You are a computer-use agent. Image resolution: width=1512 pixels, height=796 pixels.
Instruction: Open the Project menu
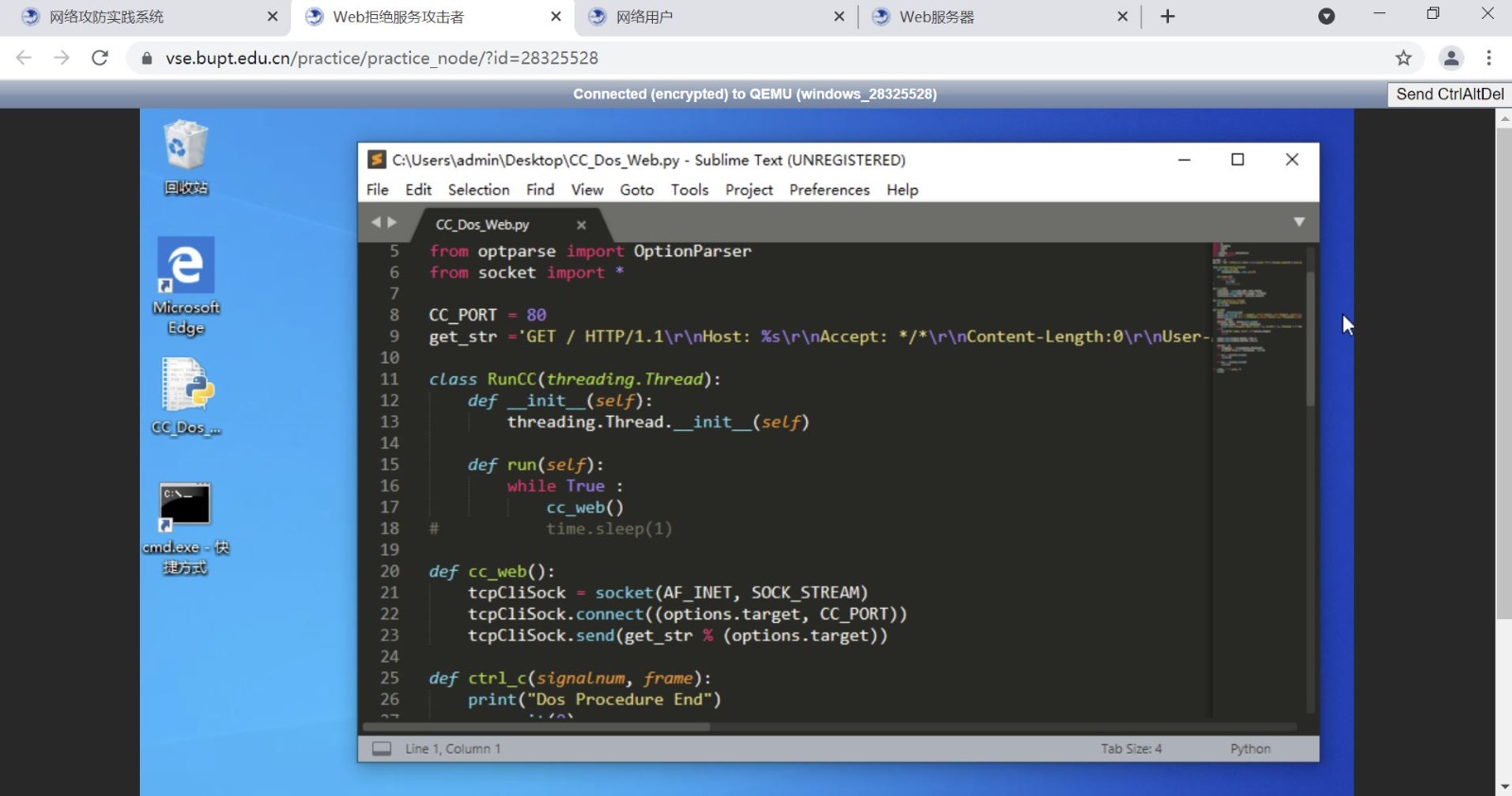click(x=749, y=190)
